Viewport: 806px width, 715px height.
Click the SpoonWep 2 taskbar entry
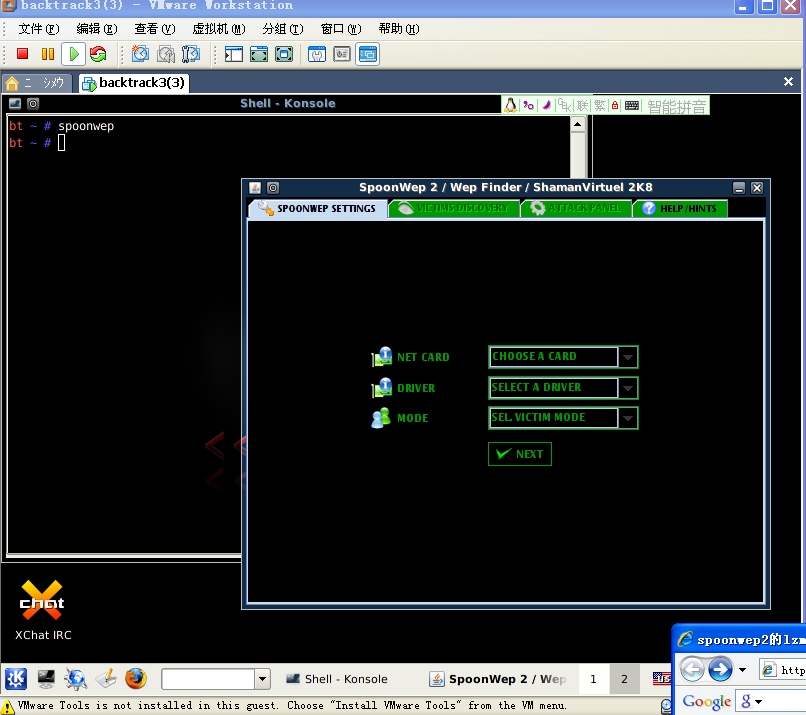pos(498,679)
